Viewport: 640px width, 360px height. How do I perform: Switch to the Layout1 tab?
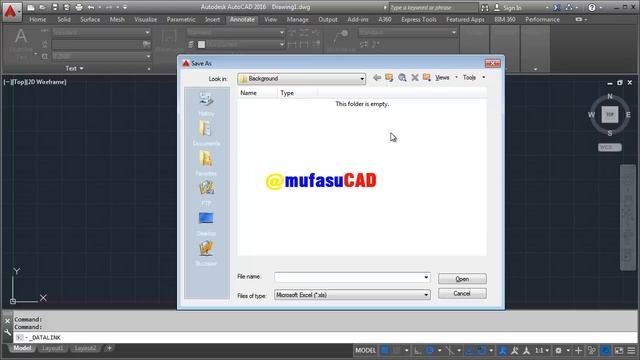pyautogui.click(x=53, y=348)
